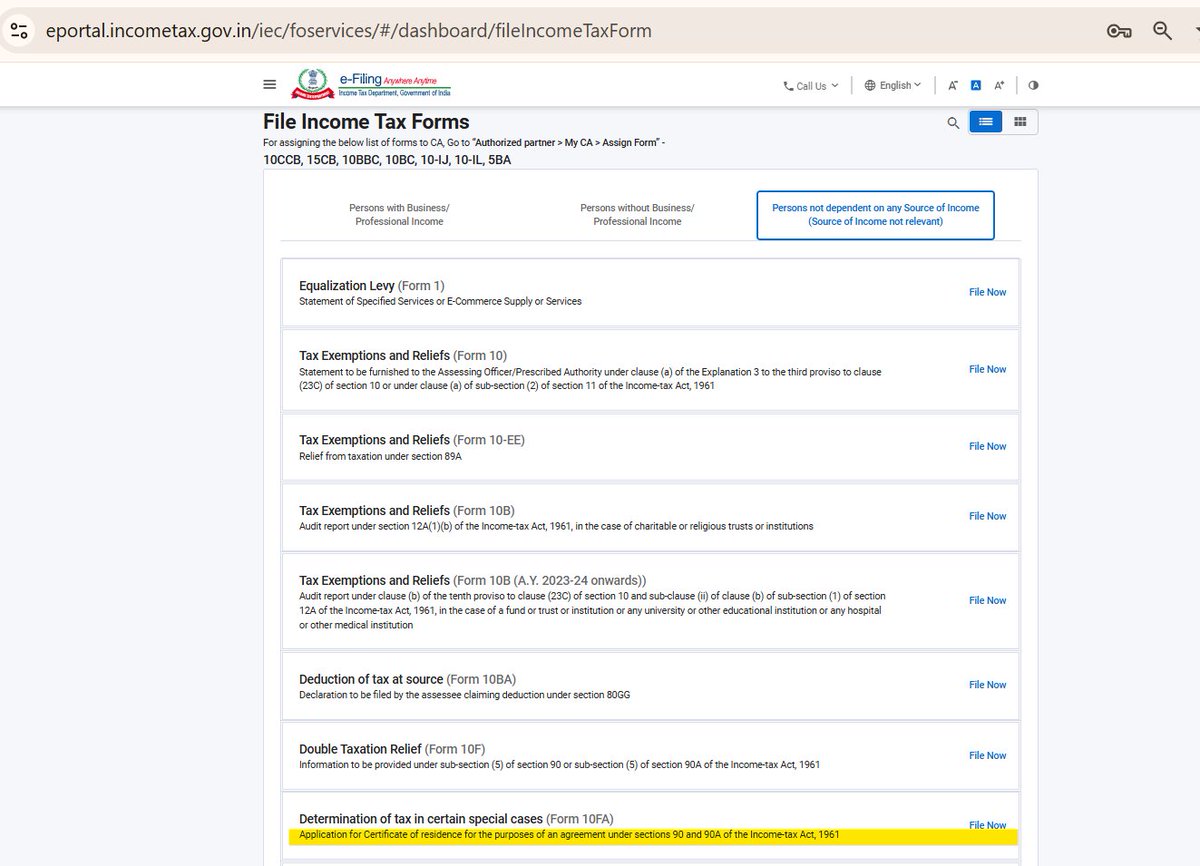Reset font size with default A icon
1200x866 pixels.
click(976, 86)
